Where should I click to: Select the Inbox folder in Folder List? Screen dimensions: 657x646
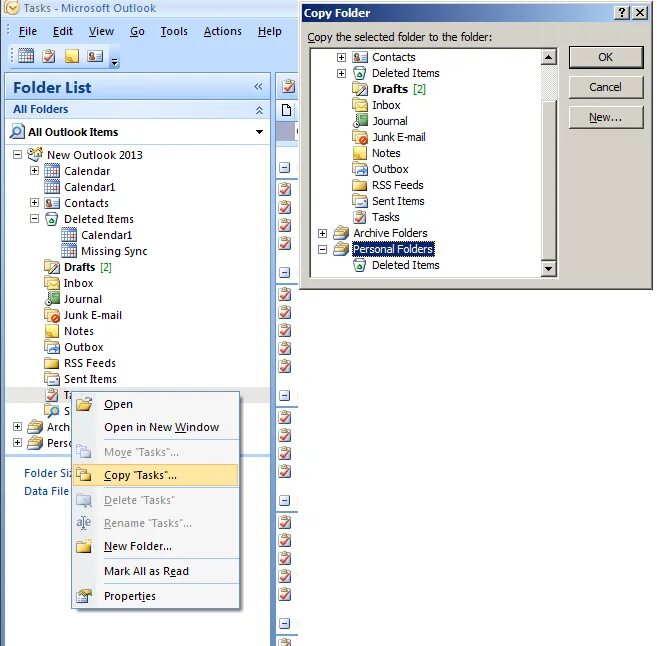pyautogui.click(x=78, y=283)
